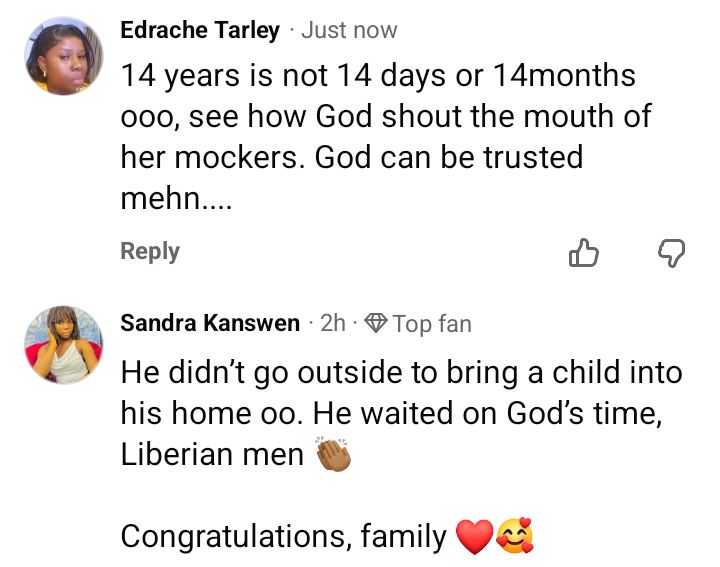
Task: Click the Top fan diamond badge icon
Action: pyautogui.click(x=376, y=323)
